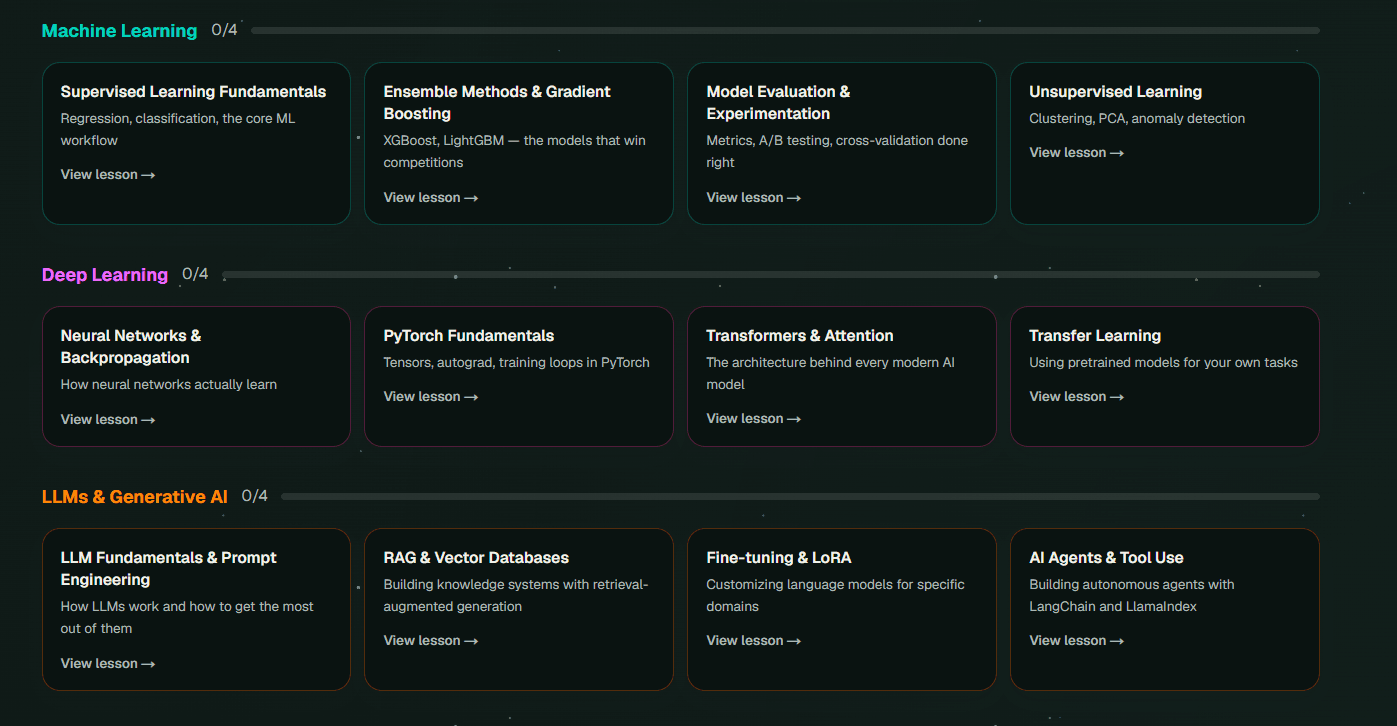Click the LLMs & Generative AI progress bar
This screenshot has width=1397, height=726.
[801, 496]
